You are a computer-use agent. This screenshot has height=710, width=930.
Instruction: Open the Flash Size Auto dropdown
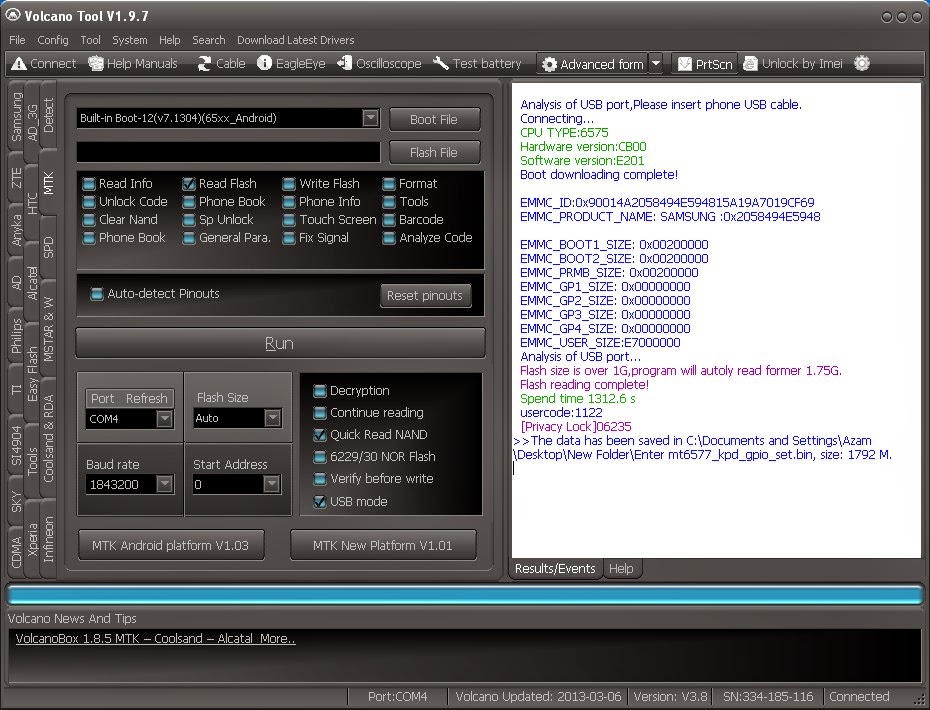(272, 418)
